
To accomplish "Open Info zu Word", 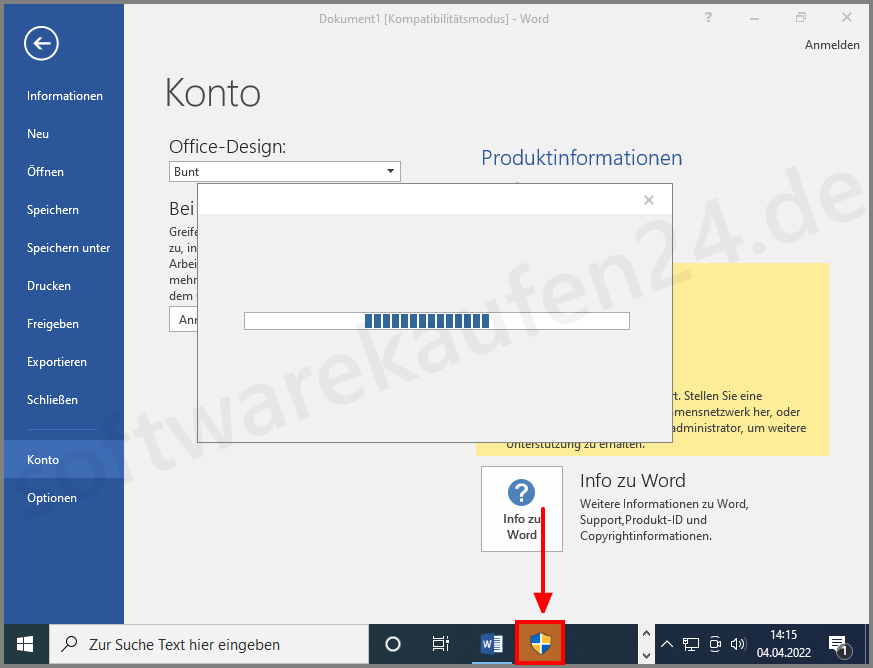I will tap(521, 509).
